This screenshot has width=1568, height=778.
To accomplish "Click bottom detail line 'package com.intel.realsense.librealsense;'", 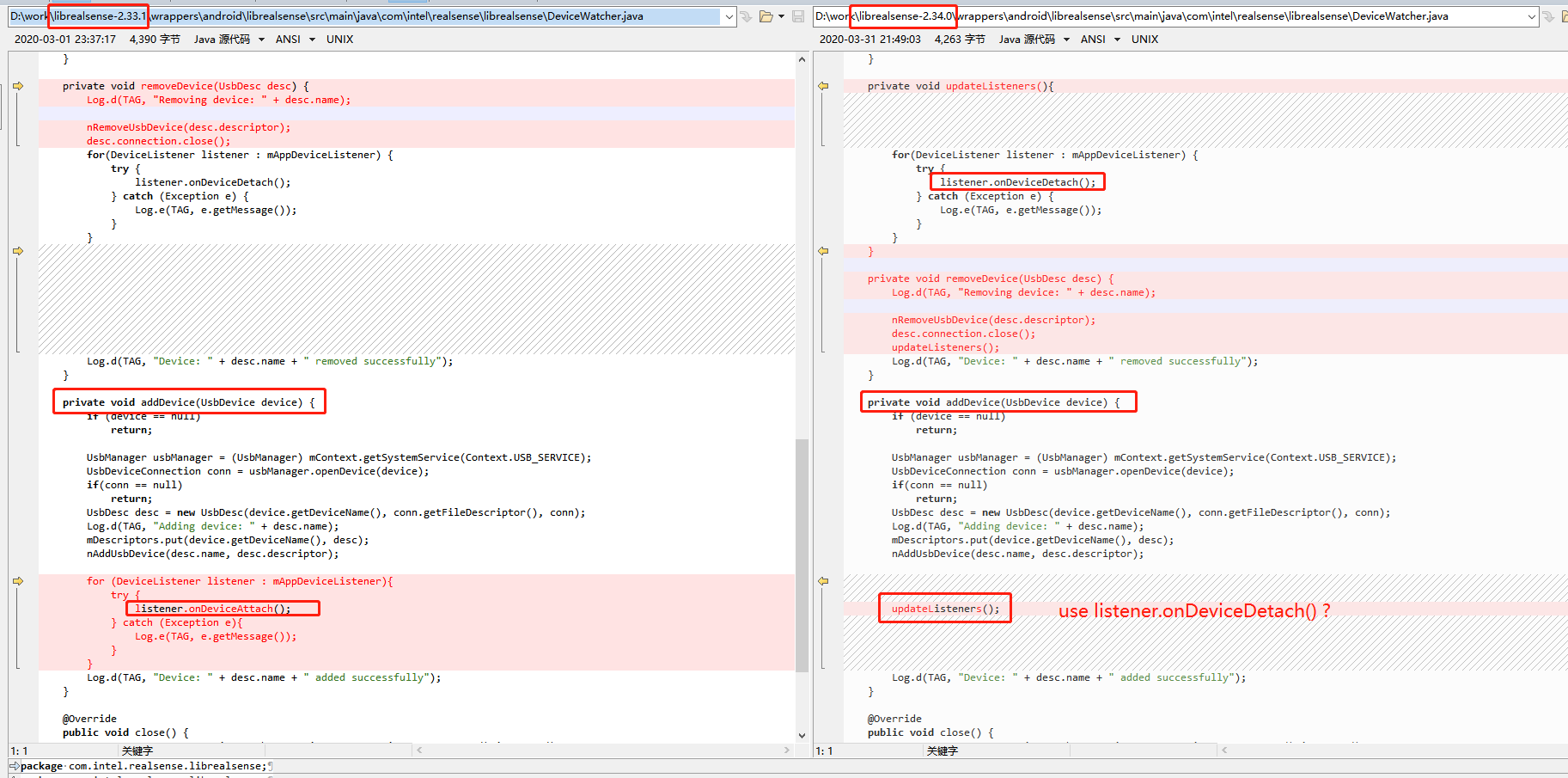I will (x=144, y=766).
